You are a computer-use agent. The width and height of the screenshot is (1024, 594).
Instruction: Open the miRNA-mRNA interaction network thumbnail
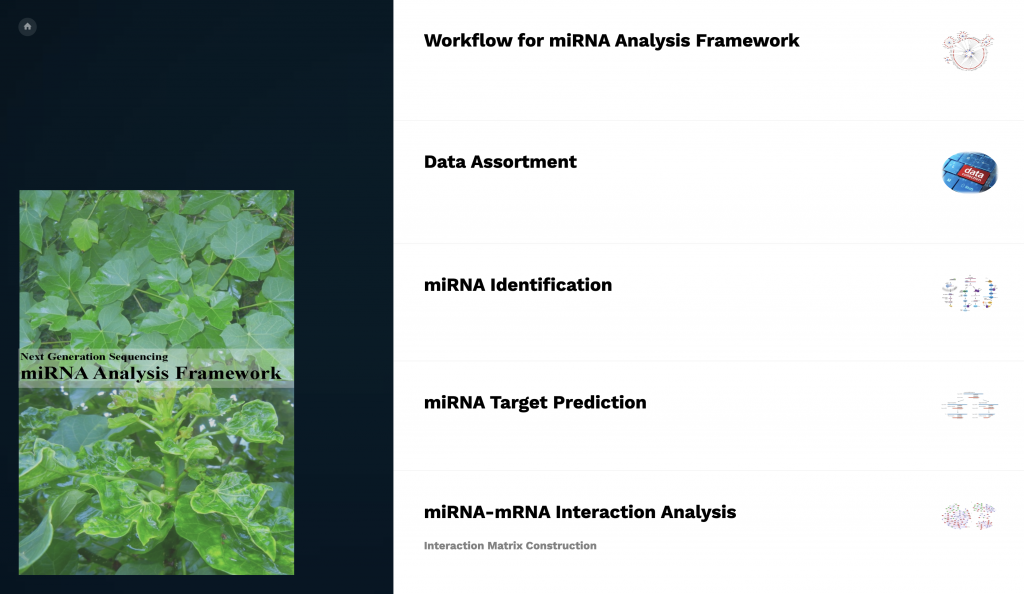coord(968,516)
